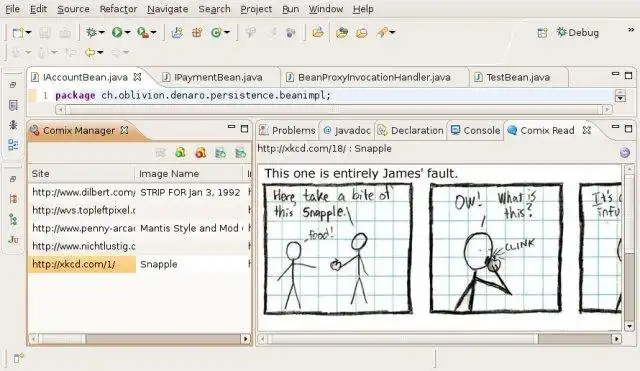Click the New Java Class toolbar icon
Image resolution: width=640 pixels, height=371 pixels.
[216, 33]
